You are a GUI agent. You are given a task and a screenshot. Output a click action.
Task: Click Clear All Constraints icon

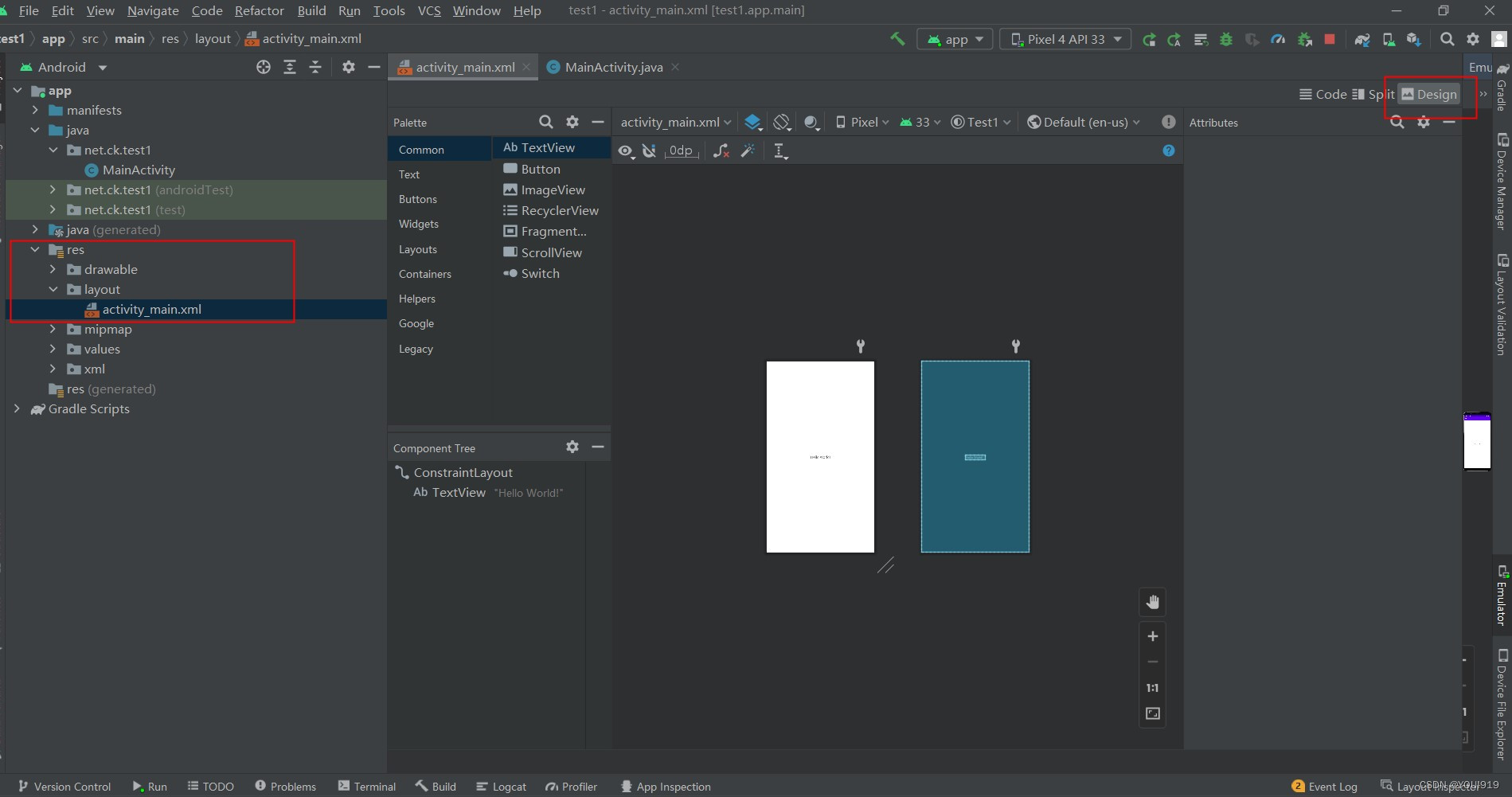click(x=721, y=150)
